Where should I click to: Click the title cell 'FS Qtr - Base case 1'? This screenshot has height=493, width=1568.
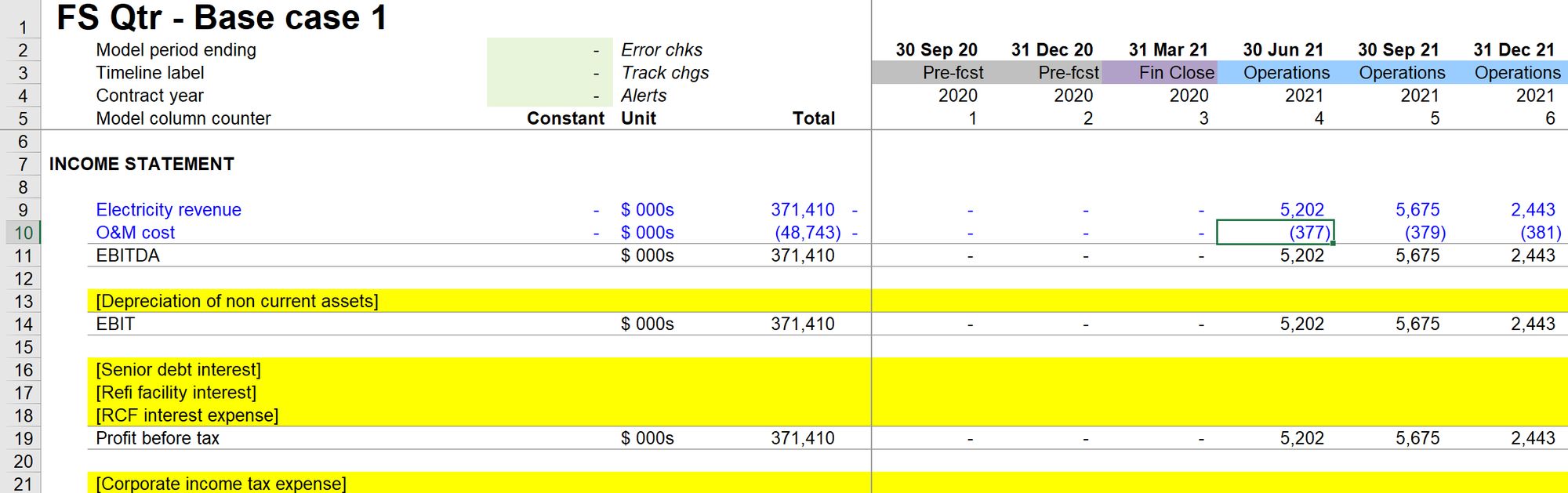(x=222, y=18)
